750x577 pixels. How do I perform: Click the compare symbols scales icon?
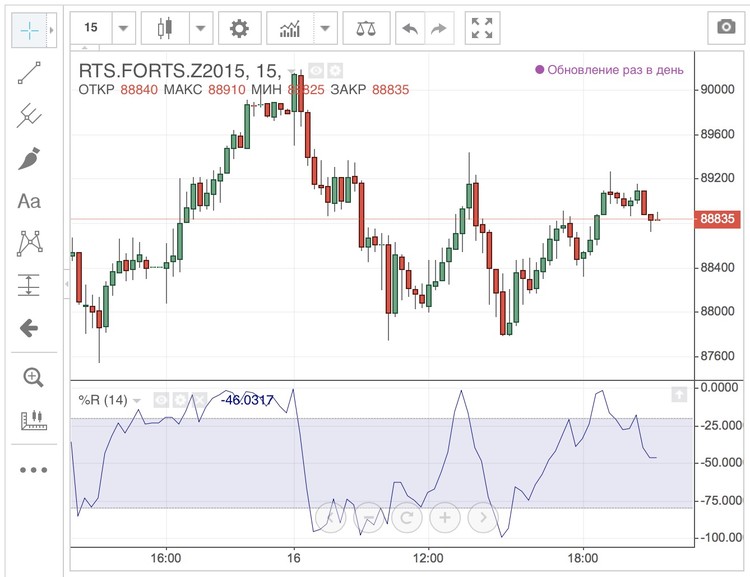pos(366,28)
